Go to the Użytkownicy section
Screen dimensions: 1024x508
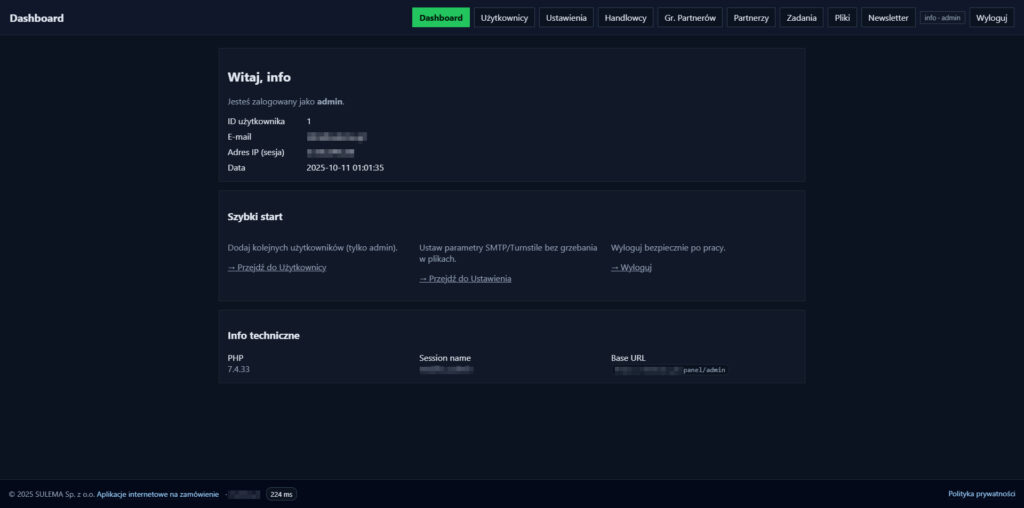(x=504, y=18)
